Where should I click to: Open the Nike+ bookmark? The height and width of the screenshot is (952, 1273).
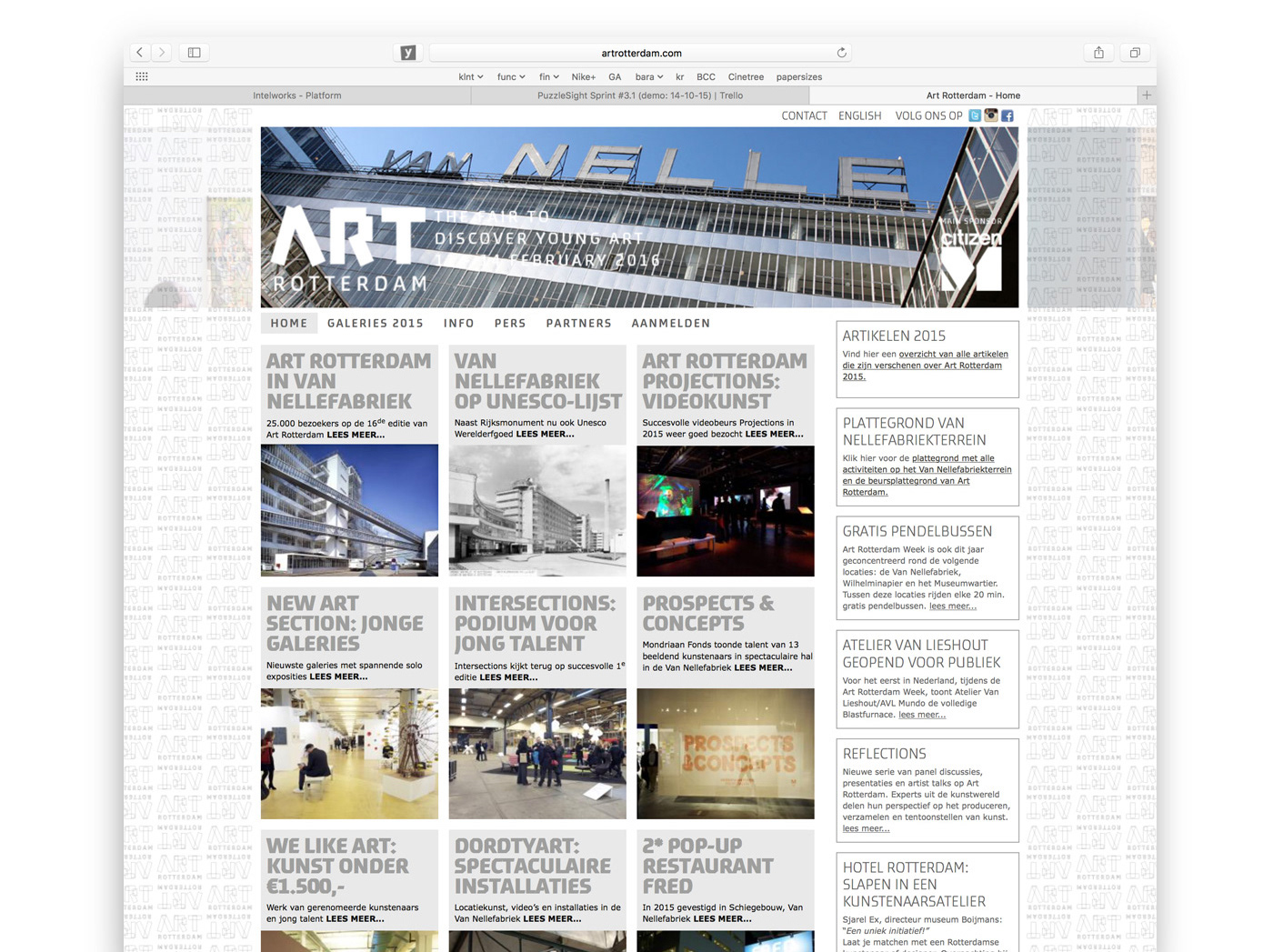tap(584, 77)
